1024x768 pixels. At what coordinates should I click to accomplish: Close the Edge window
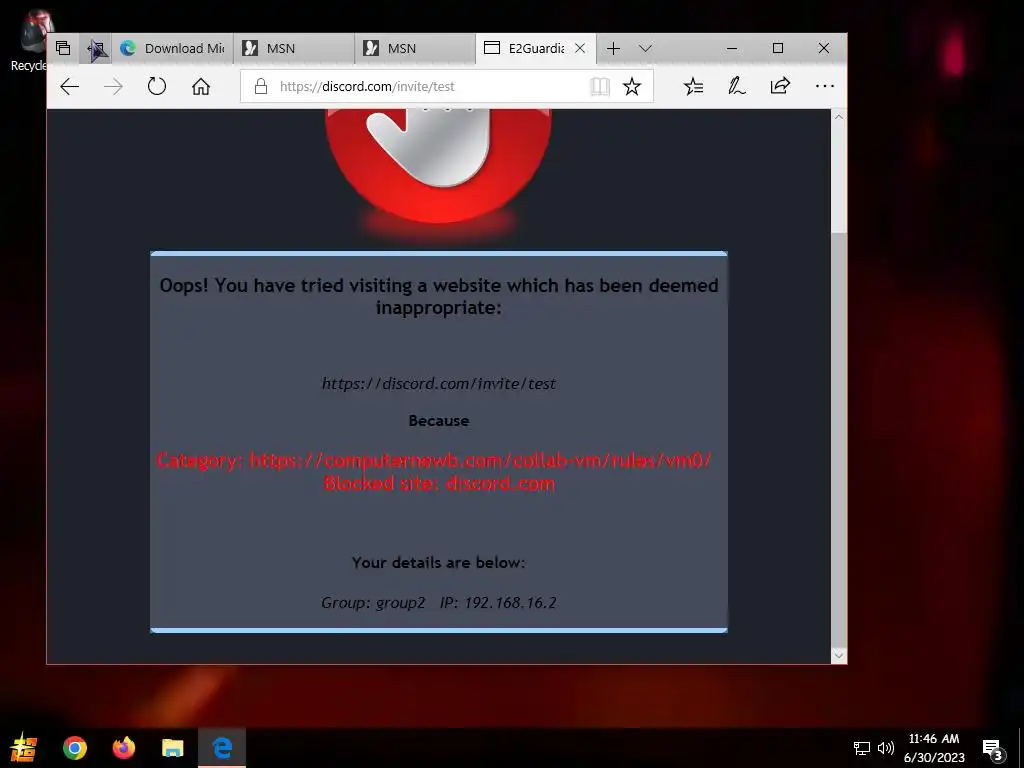(x=824, y=48)
